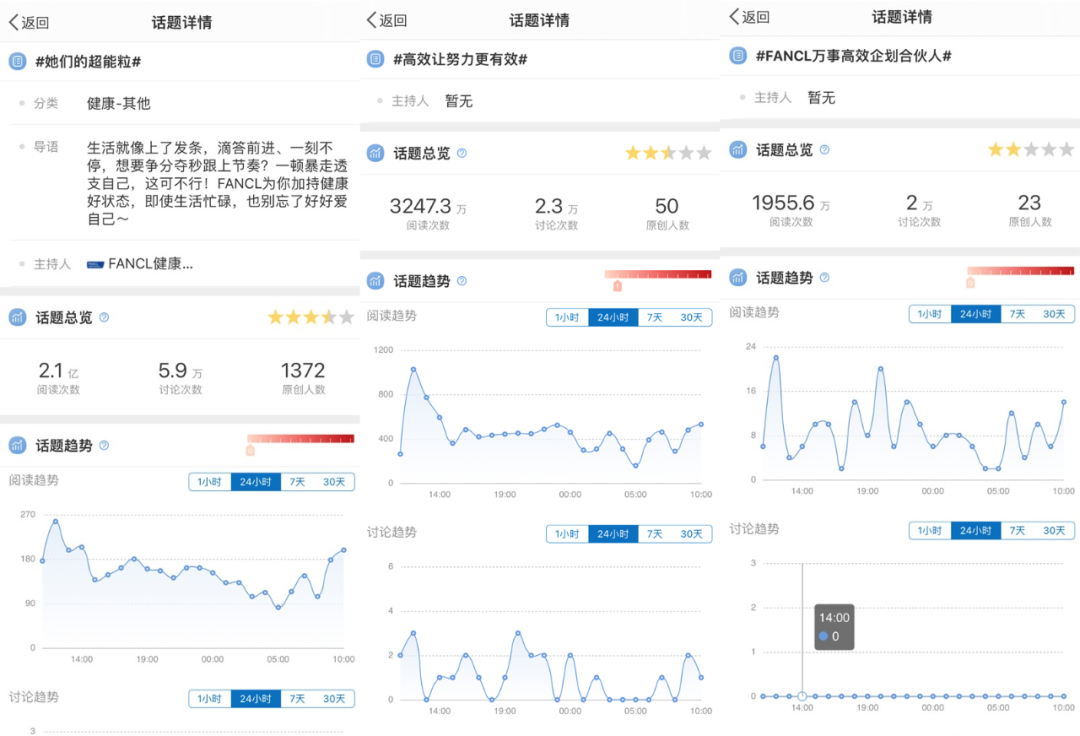Click the heat level slider marker in middle panel
Screen dimensions: 1080x736
(617, 285)
